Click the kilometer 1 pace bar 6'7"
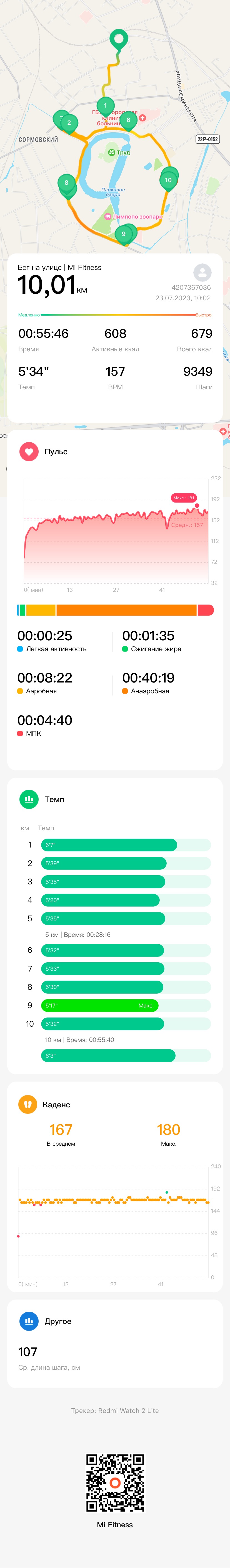 coord(109,845)
